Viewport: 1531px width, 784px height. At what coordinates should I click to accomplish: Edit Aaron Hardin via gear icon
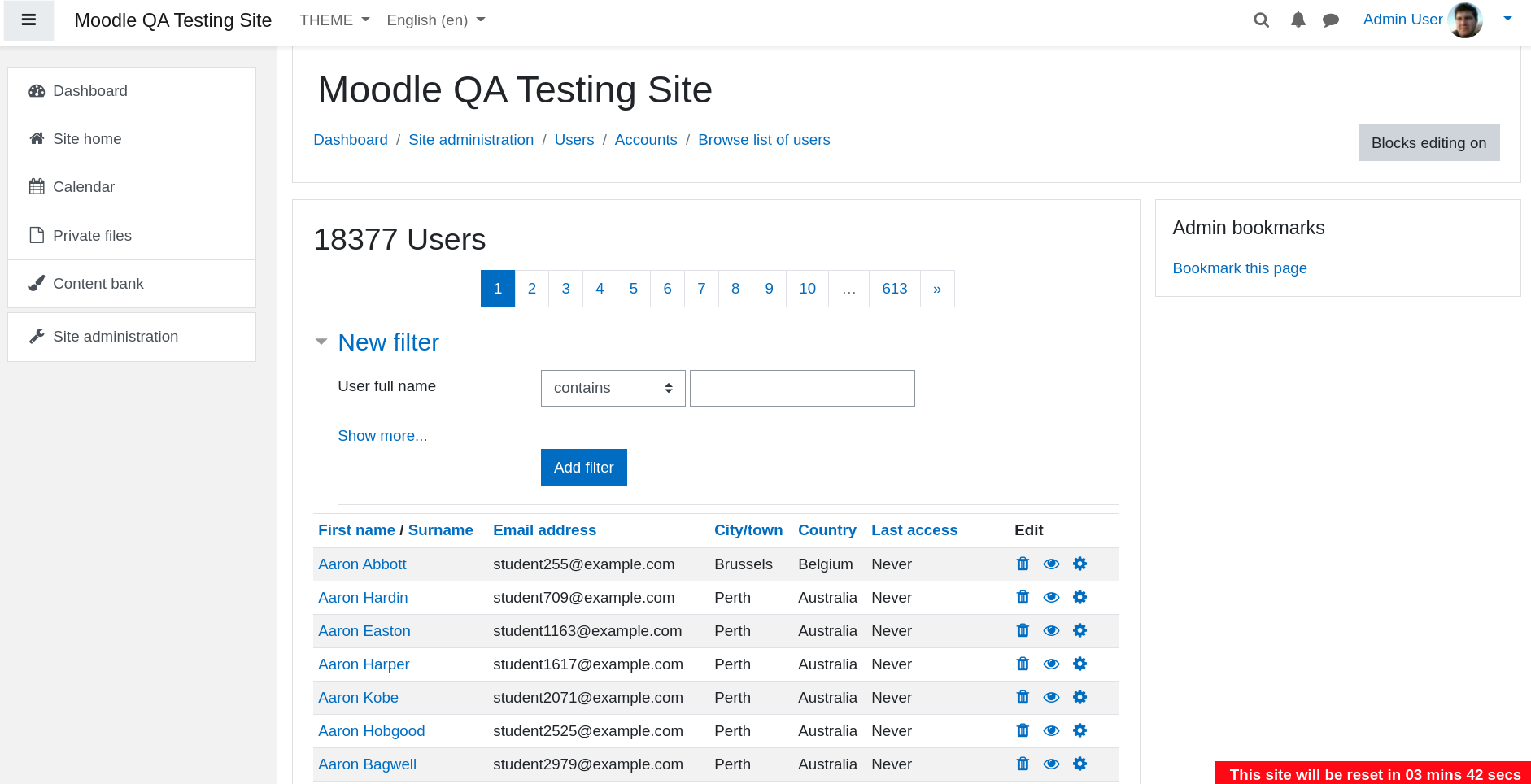click(x=1080, y=597)
